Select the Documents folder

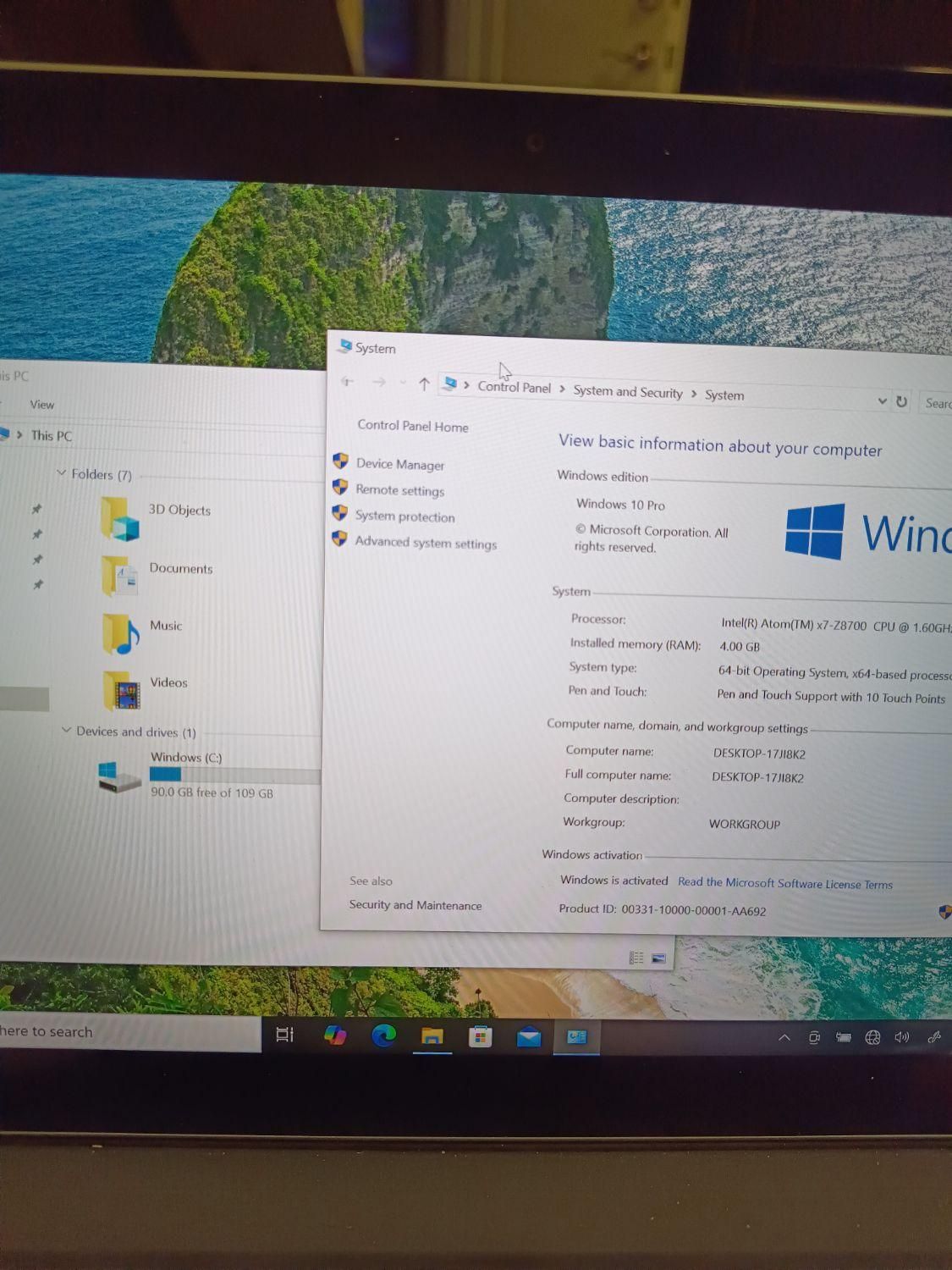pos(157,575)
